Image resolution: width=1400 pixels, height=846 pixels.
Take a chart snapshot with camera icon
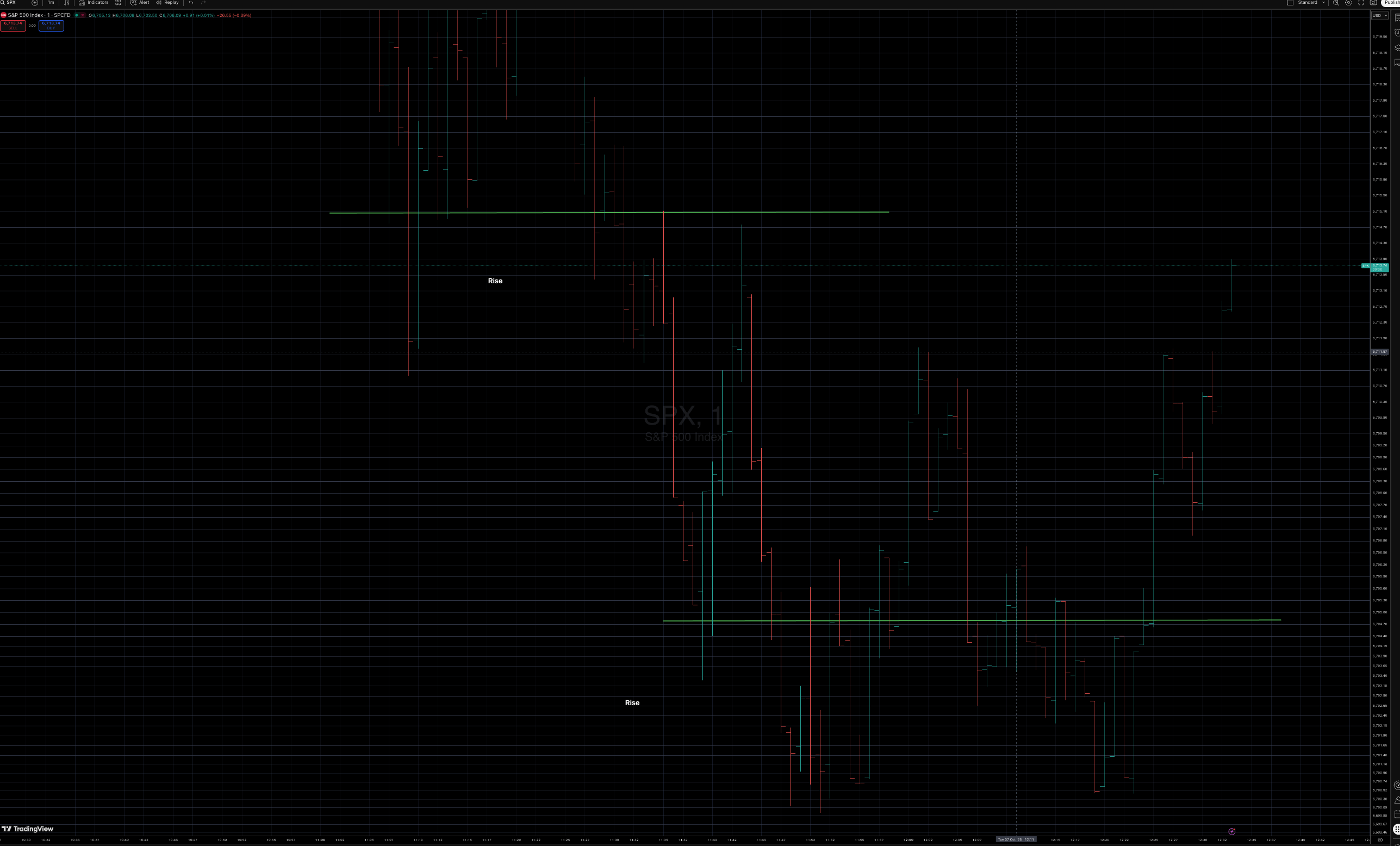(x=1373, y=3)
